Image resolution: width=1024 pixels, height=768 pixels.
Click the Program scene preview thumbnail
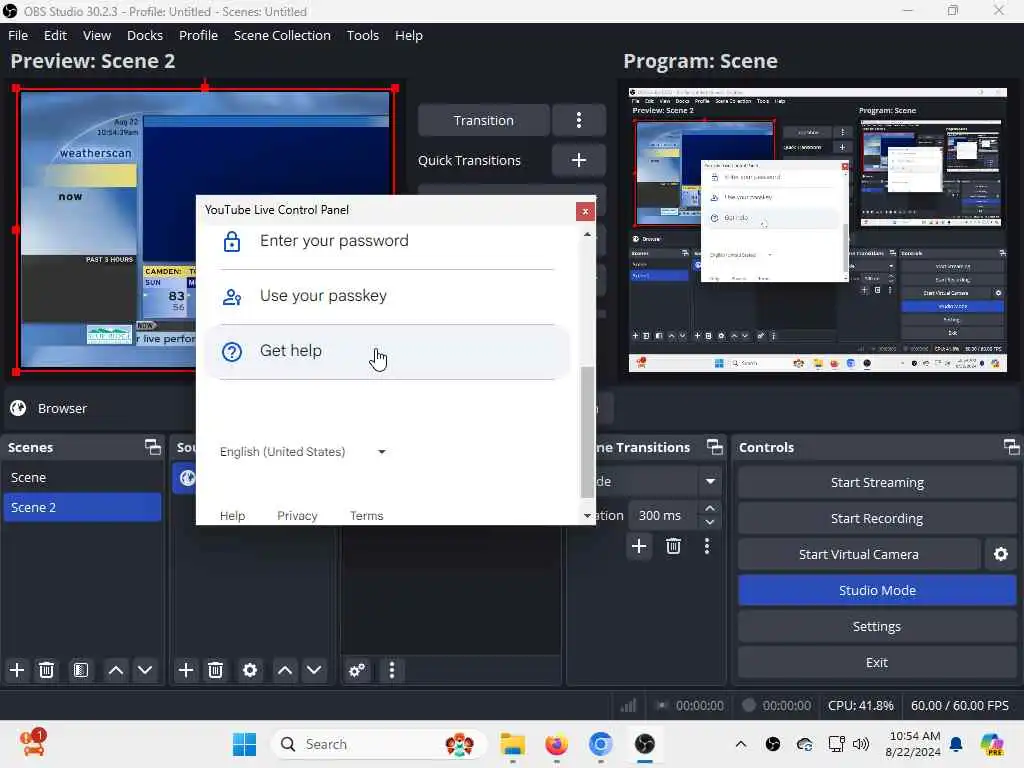818,230
